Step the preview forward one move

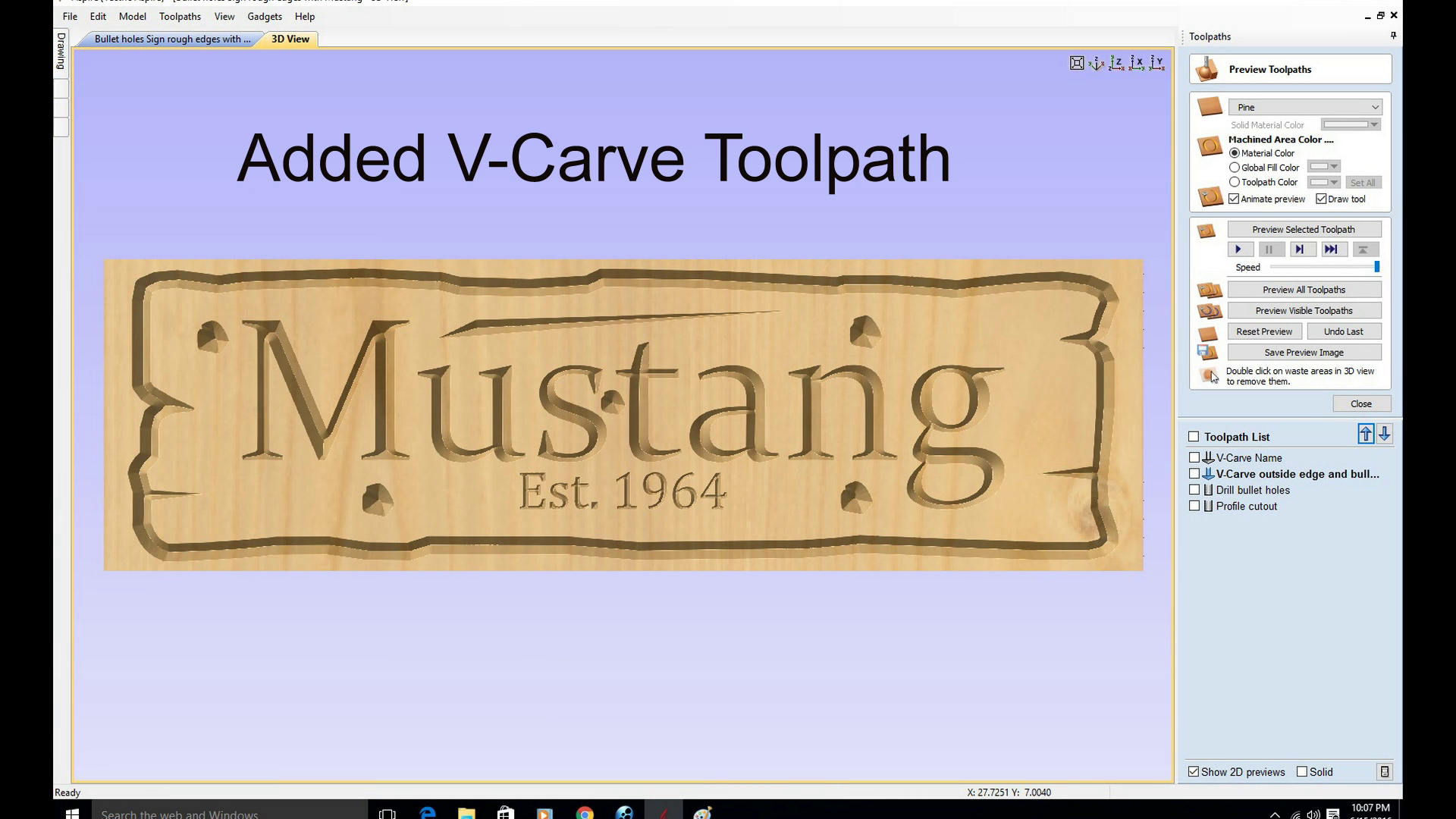1302,249
